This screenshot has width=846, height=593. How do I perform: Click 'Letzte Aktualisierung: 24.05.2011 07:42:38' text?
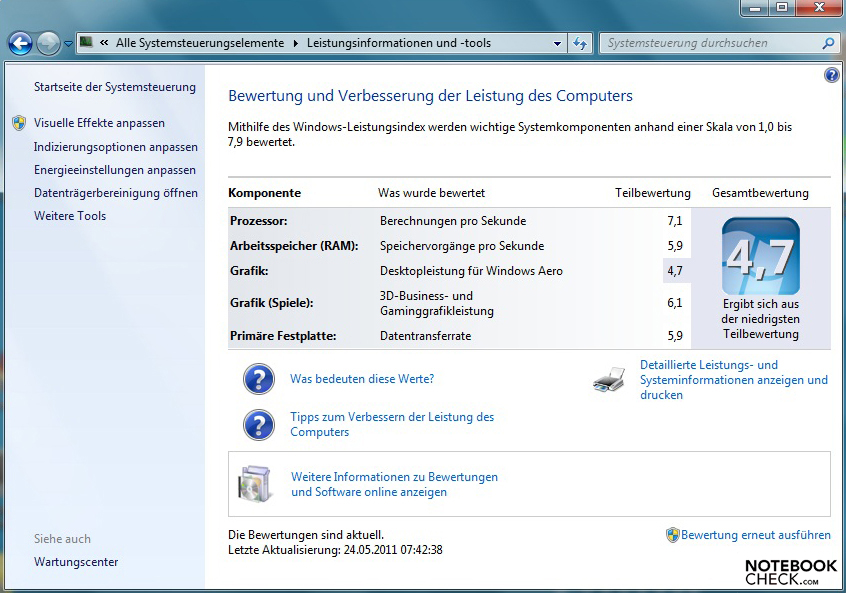(335, 550)
